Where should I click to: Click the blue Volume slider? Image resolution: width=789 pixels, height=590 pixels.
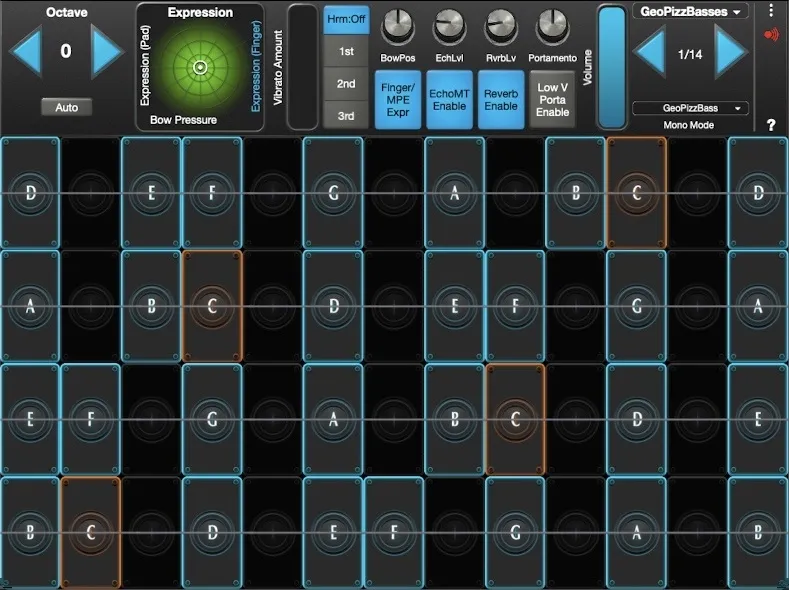tap(612, 67)
